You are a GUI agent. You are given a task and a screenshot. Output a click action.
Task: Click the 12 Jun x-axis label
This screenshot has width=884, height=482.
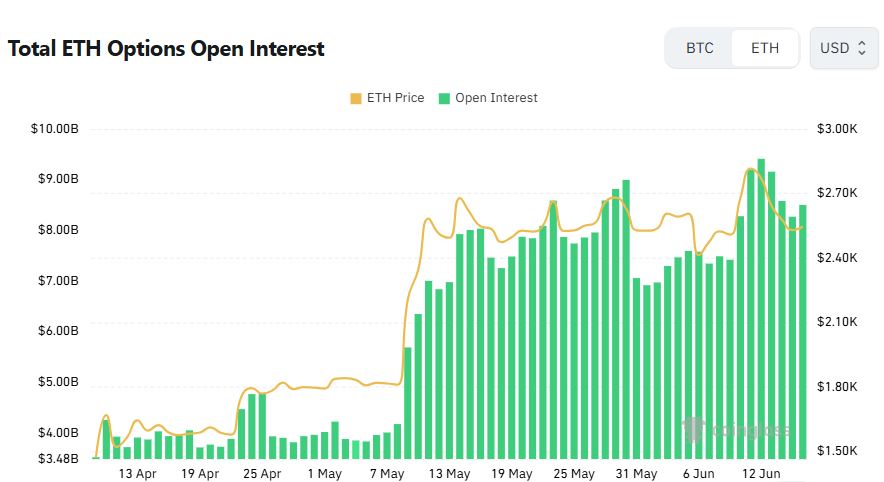click(x=761, y=474)
